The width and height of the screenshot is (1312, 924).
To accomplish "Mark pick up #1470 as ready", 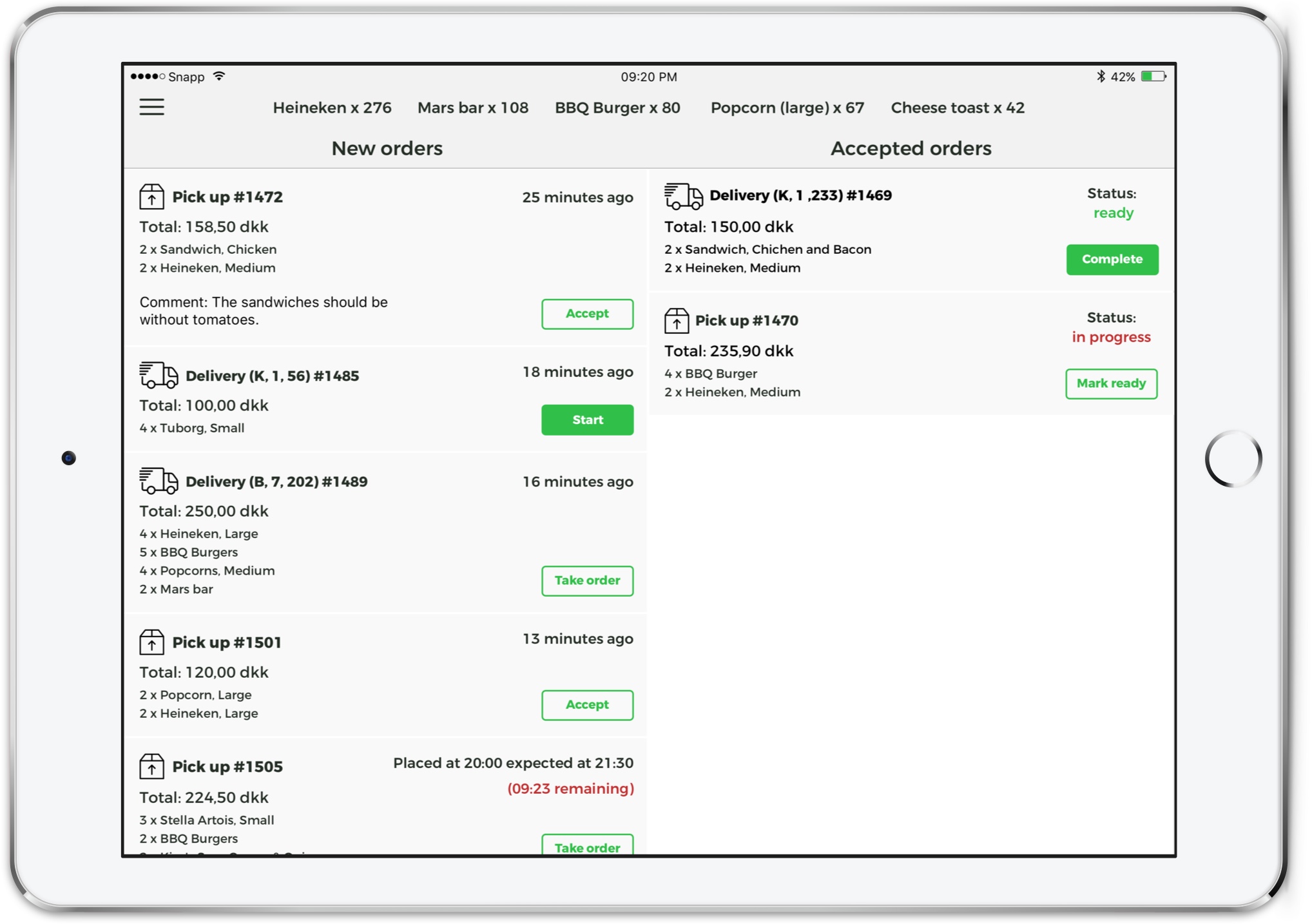I will (x=1111, y=384).
